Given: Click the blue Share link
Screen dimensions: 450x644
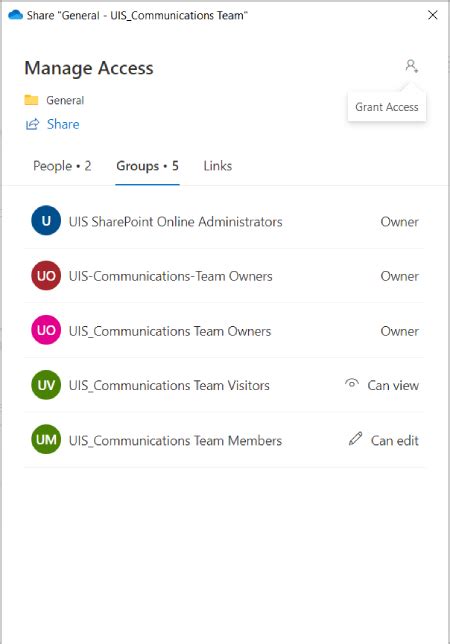Looking at the screenshot, I should point(63,124).
